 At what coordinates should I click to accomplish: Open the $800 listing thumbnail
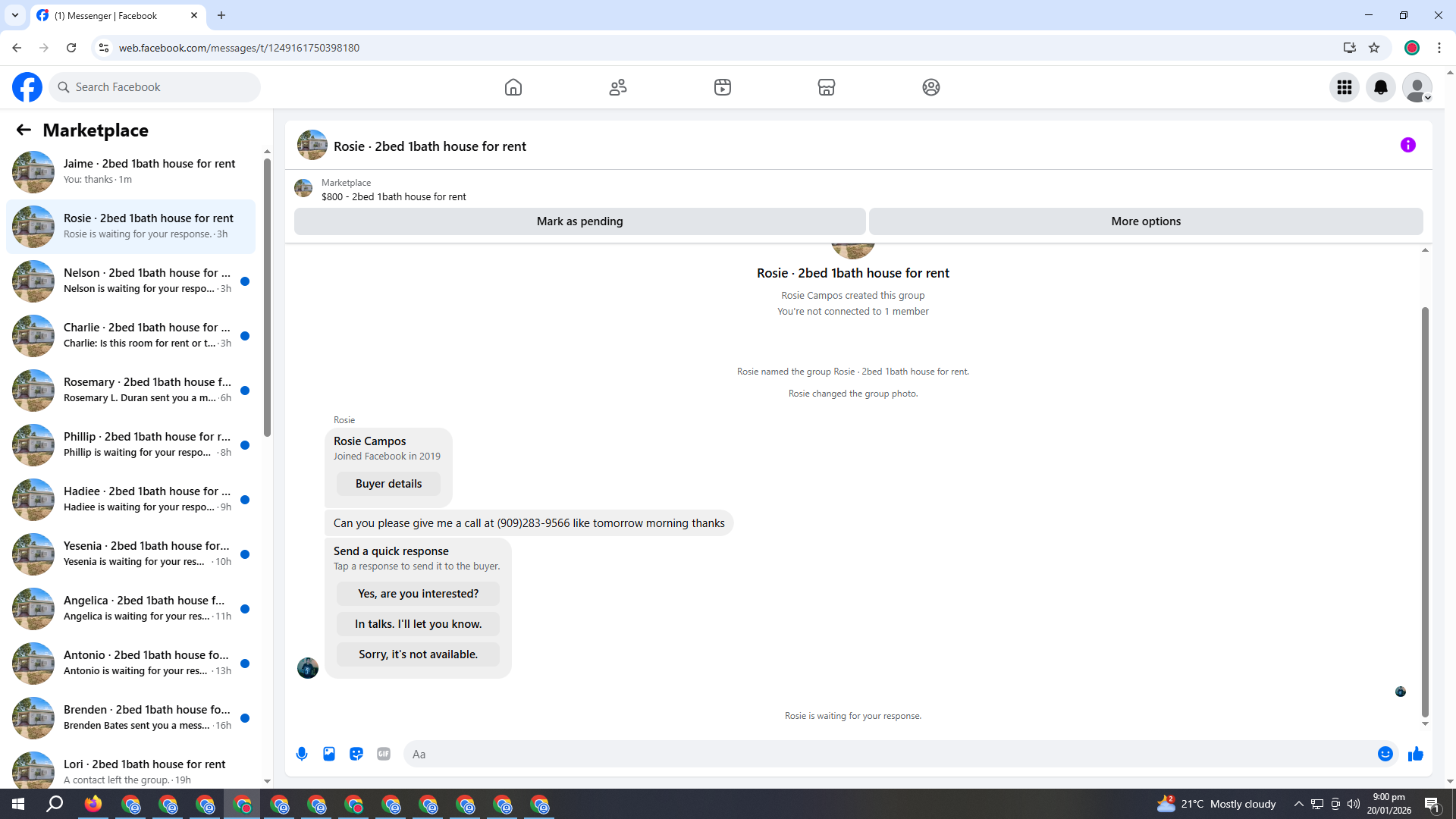303,188
